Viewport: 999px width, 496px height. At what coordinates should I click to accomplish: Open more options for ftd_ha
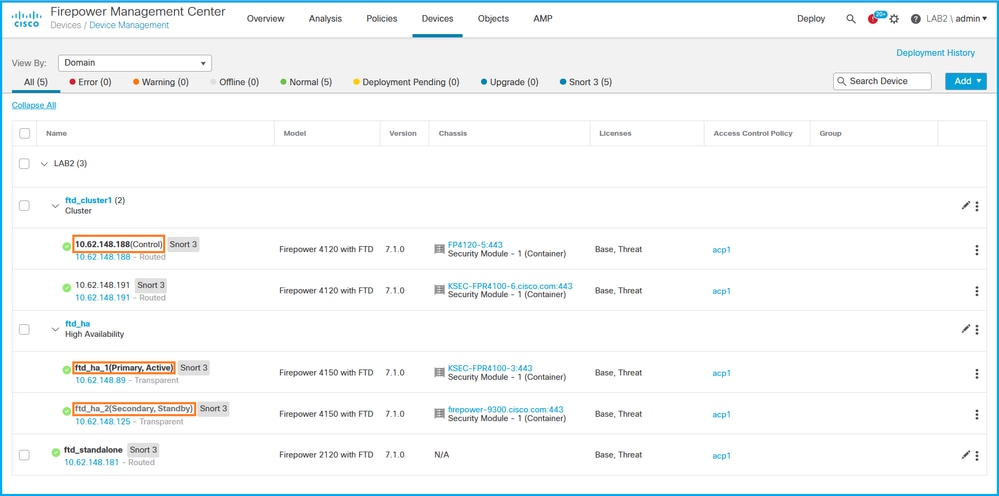coord(977,329)
